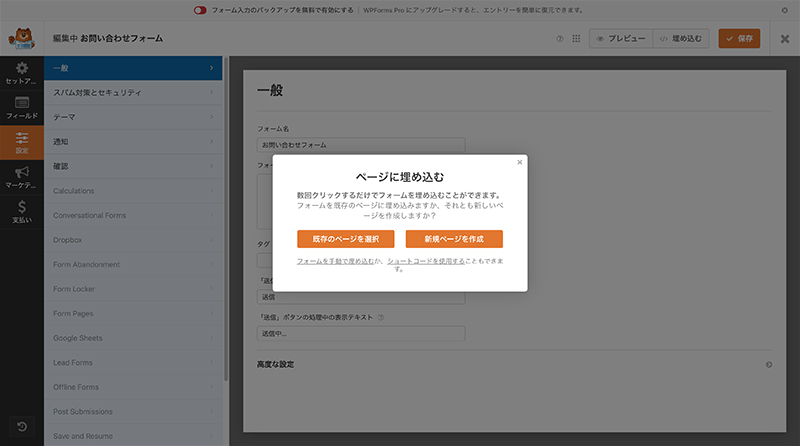Viewport: 800px width, 446px height.
Task: Select the 確認 confirmations menu item
Action: (135, 165)
